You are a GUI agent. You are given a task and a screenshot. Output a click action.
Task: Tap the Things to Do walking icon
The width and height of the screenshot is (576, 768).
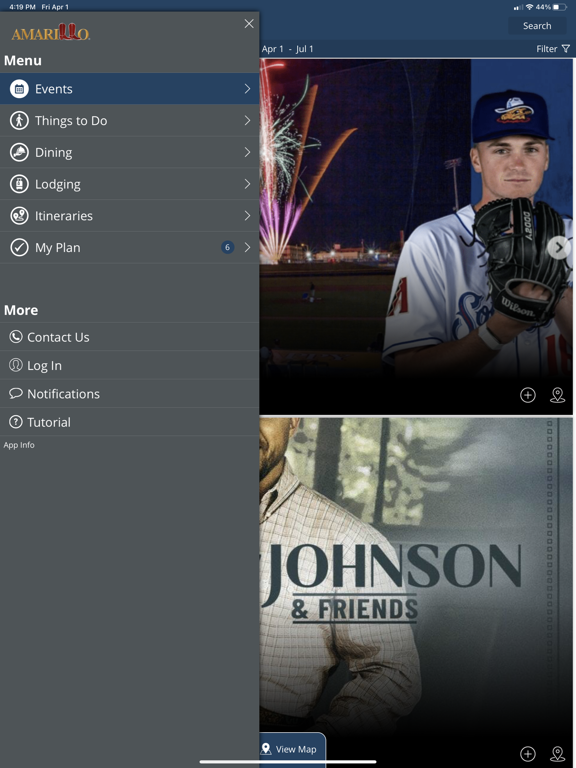[x=19, y=120]
